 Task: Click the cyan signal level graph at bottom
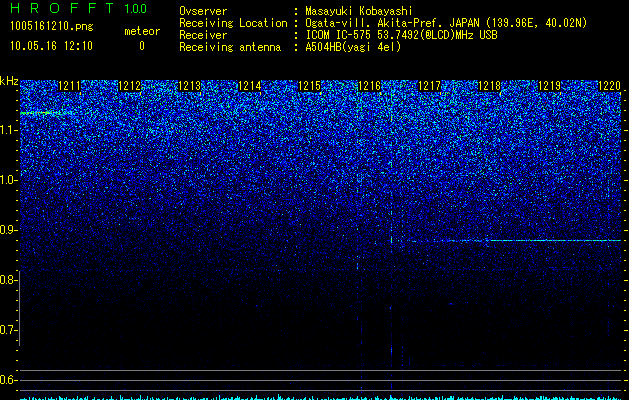[x=320, y=397]
